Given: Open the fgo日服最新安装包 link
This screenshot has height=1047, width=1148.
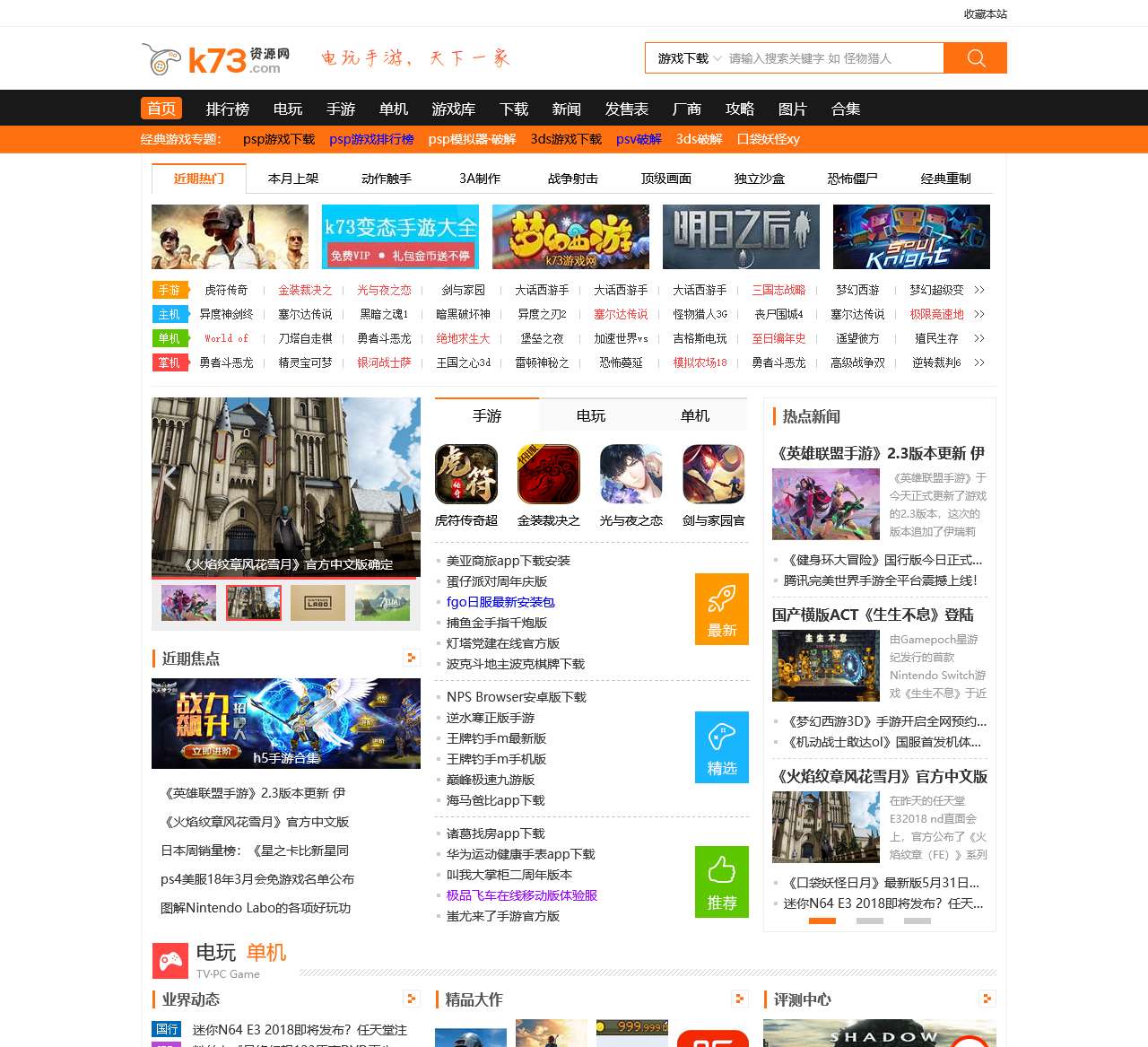Looking at the screenshot, I should pos(500,602).
